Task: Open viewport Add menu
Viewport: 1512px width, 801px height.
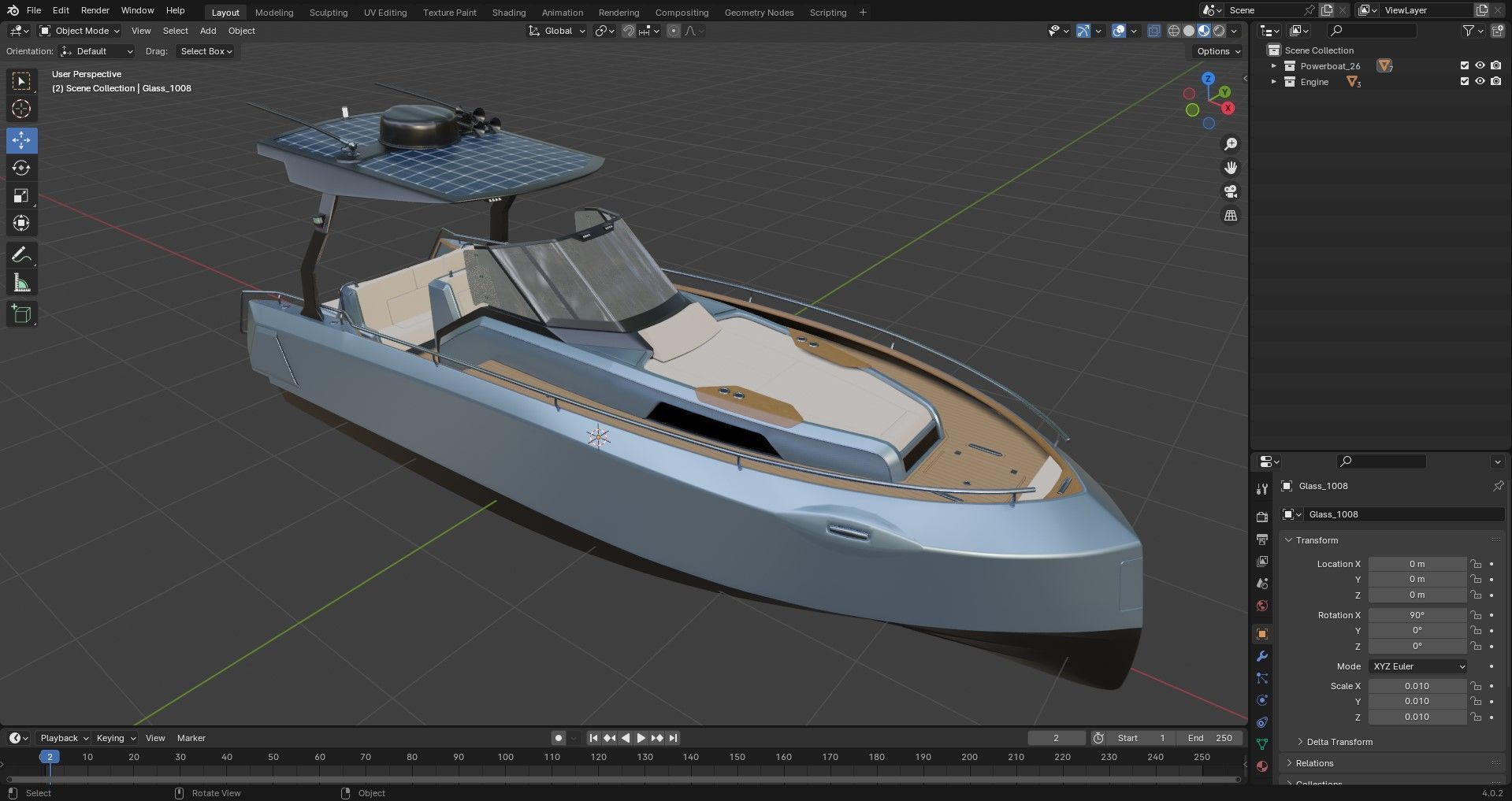Action: [x=208, y=31]
